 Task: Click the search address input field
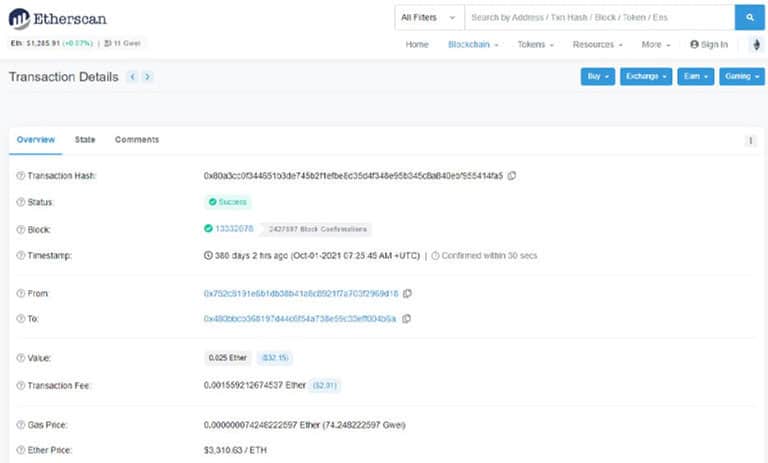point(600,18)
